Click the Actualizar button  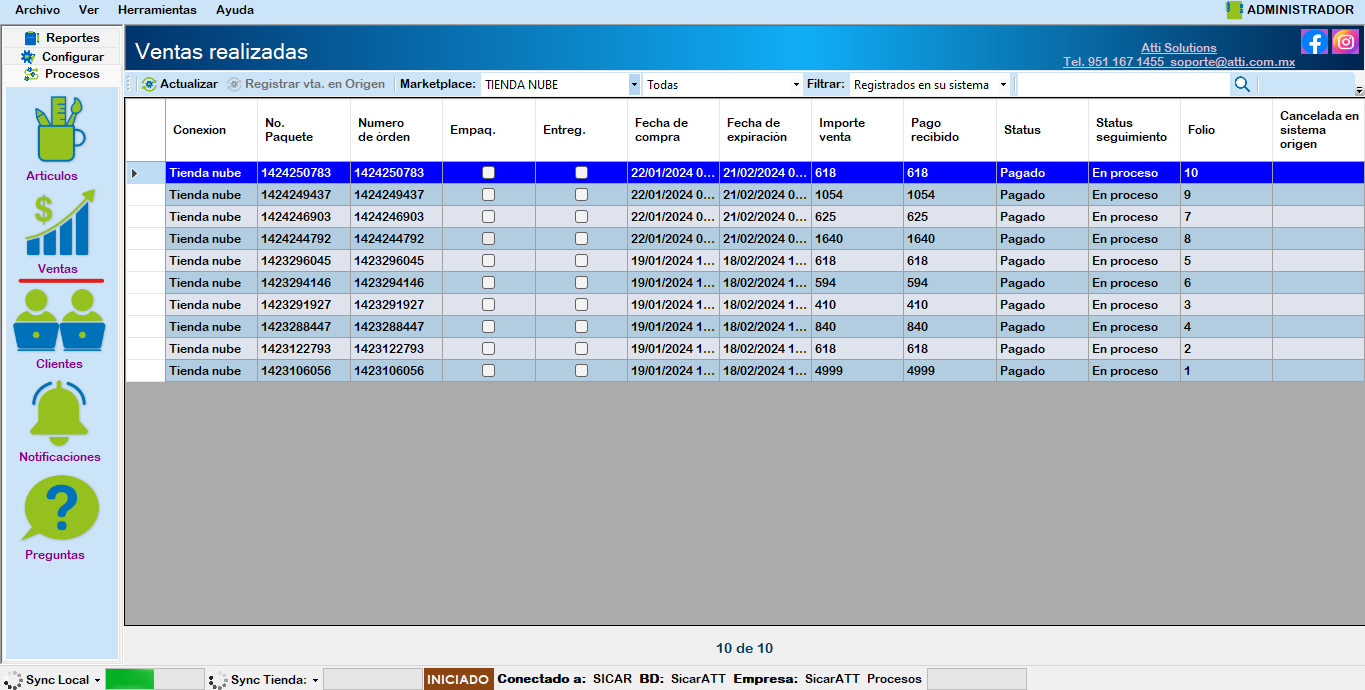(x=180, y=85)
